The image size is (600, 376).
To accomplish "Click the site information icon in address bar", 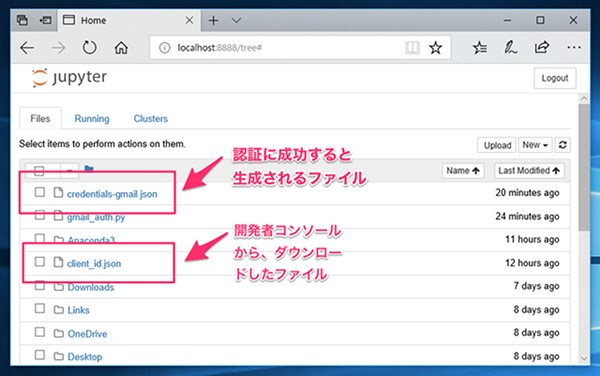I will (x=165, y=48).
